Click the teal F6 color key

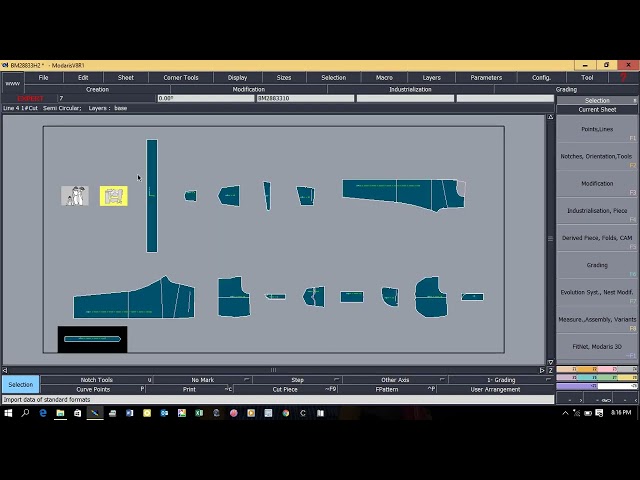pyautogui.click(x=587, y=378)
